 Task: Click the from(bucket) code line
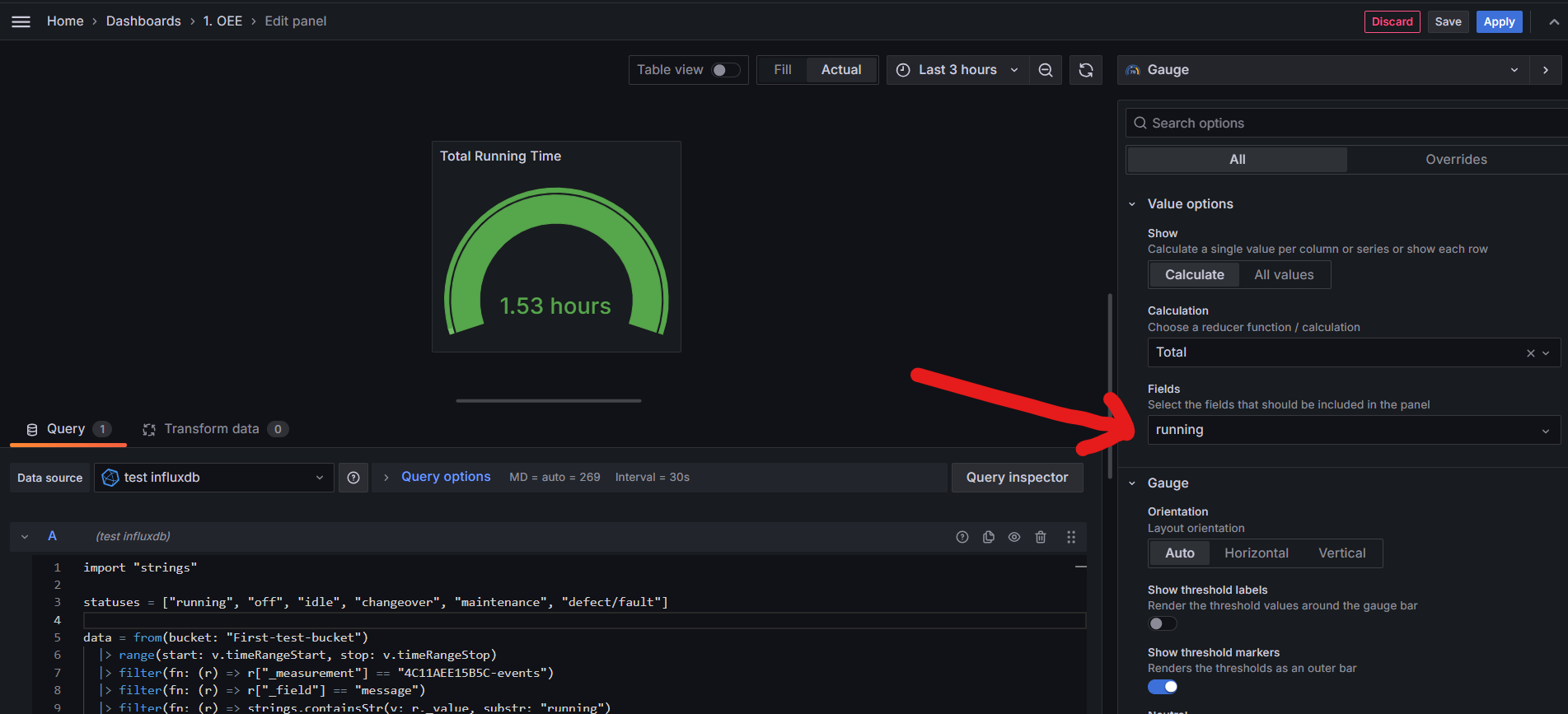pos(226,637)
